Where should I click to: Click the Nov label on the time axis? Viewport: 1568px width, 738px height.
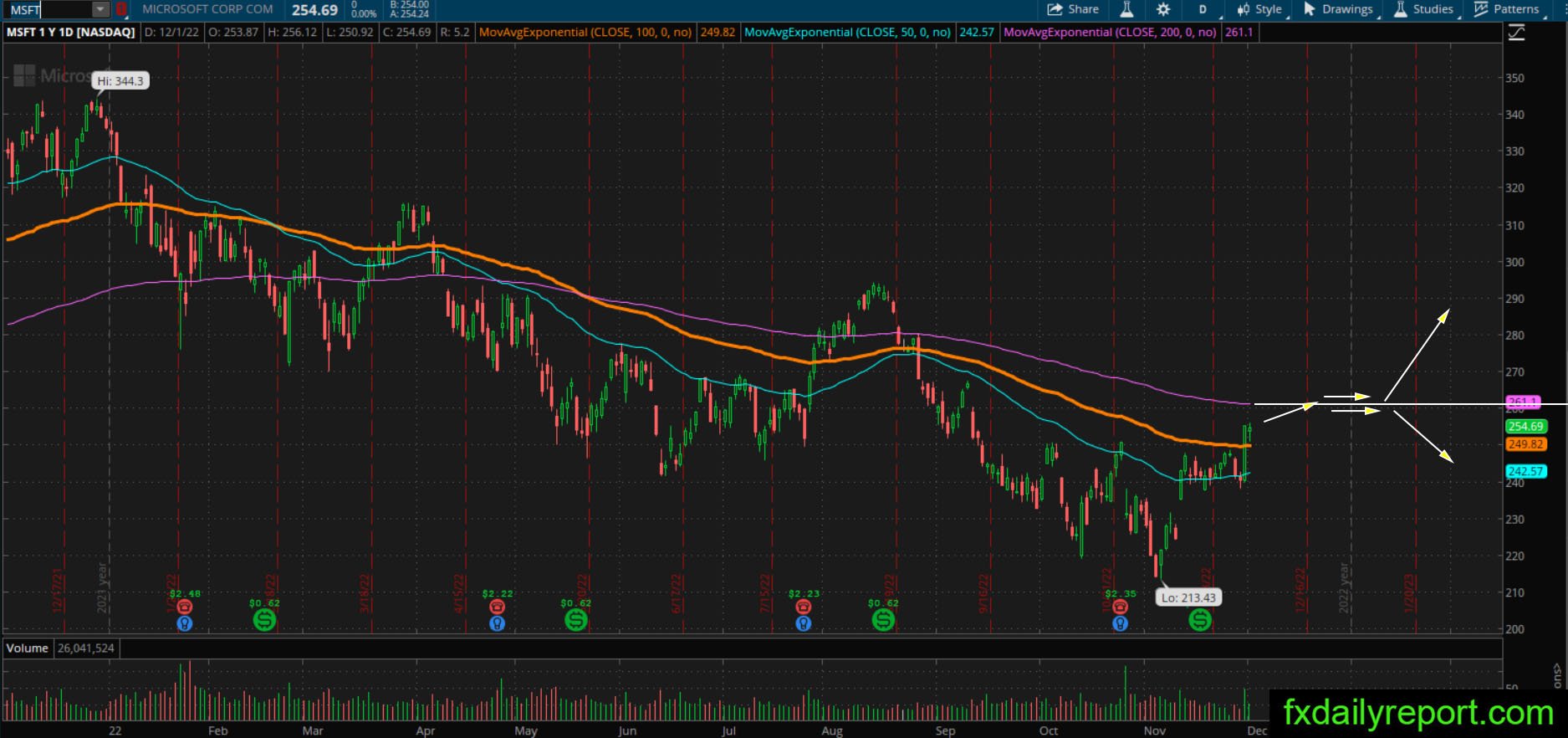coord(1155,730)
